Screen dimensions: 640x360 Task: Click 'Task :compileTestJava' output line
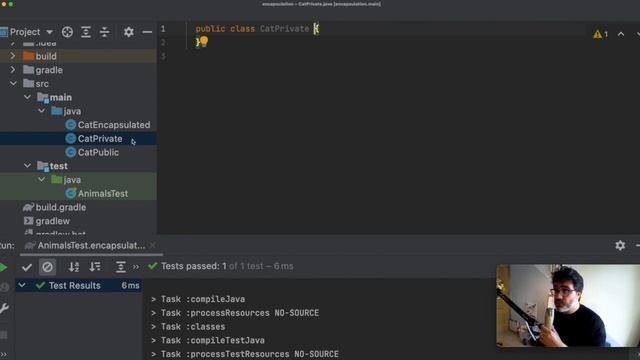208,340
